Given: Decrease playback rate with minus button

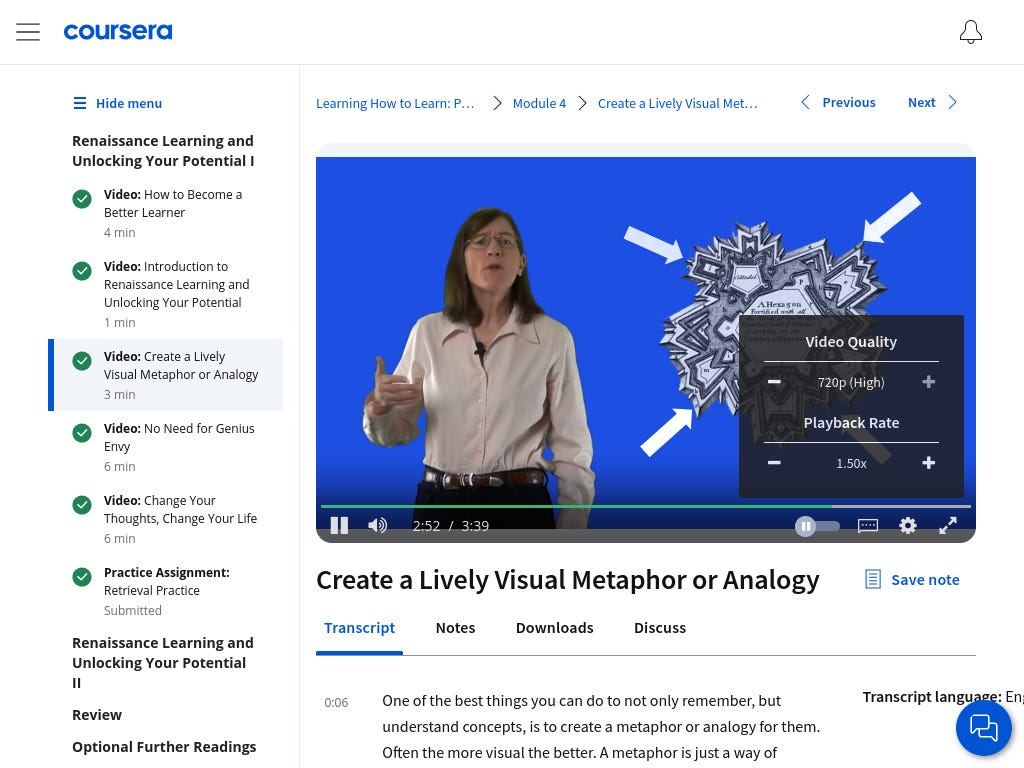Looking at the screenshot, I should click(x=774, y=463).
